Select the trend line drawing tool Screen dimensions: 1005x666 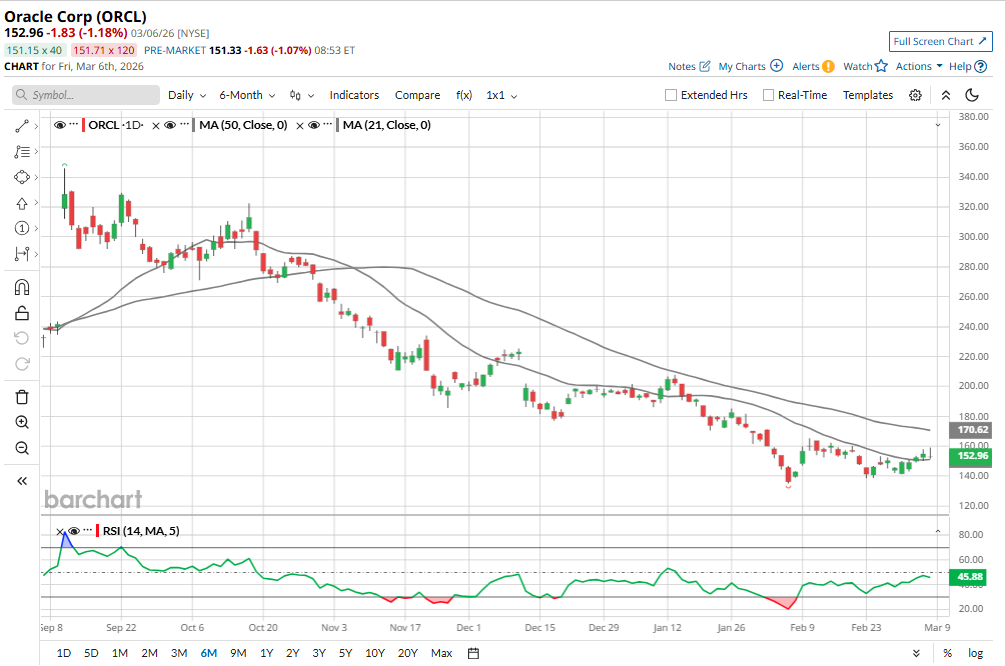click(22, 126)
